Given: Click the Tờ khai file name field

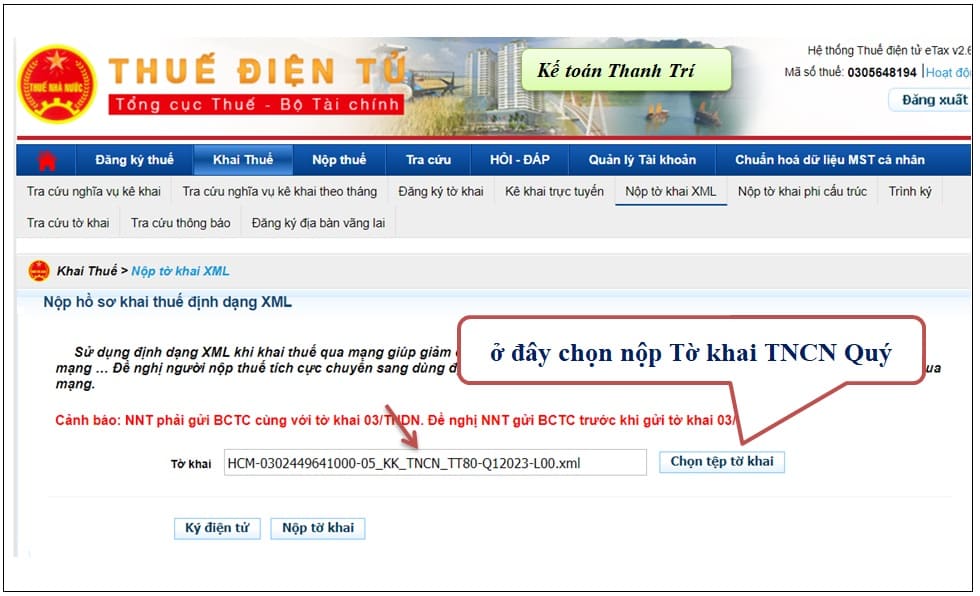Looking at the screenshot, I should point(435,463).
